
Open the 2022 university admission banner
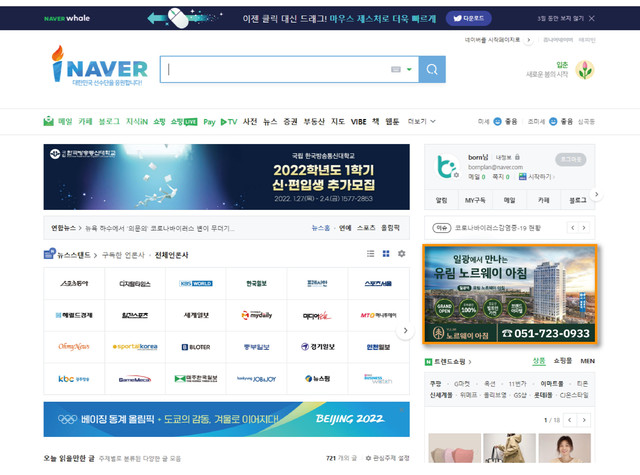(x=227, y=177)
